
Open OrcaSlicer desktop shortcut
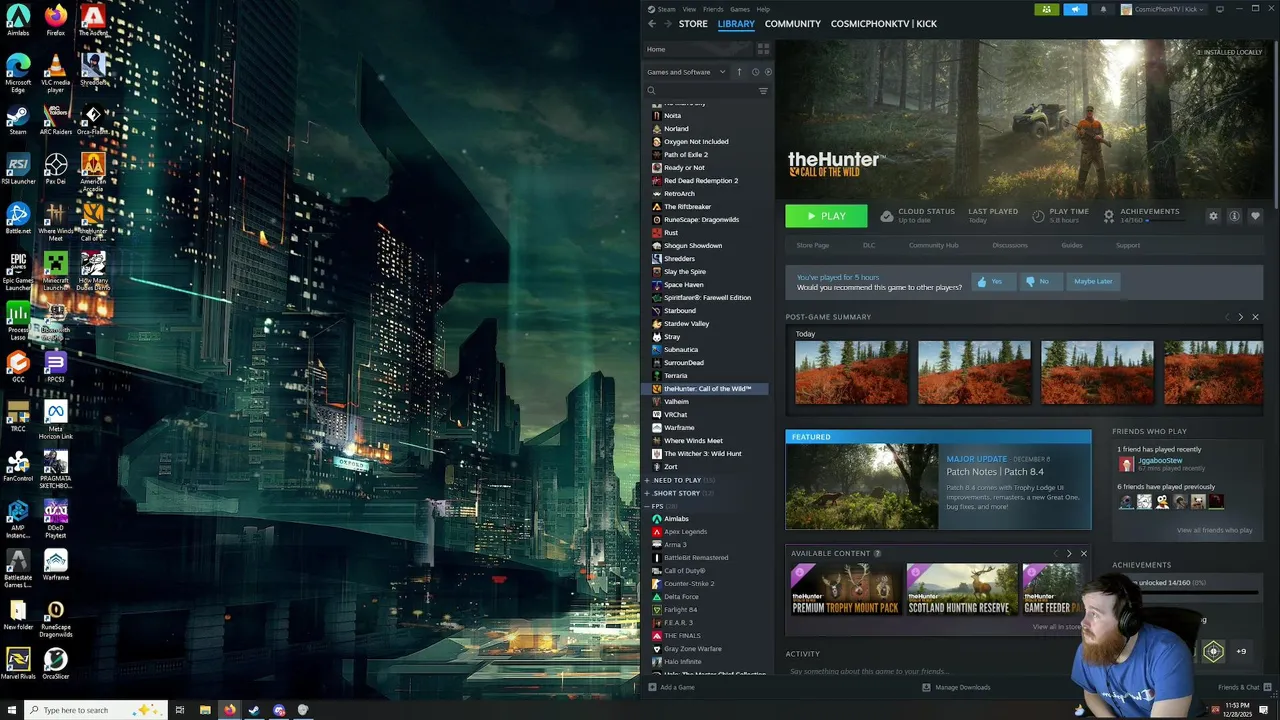(56, 662)
